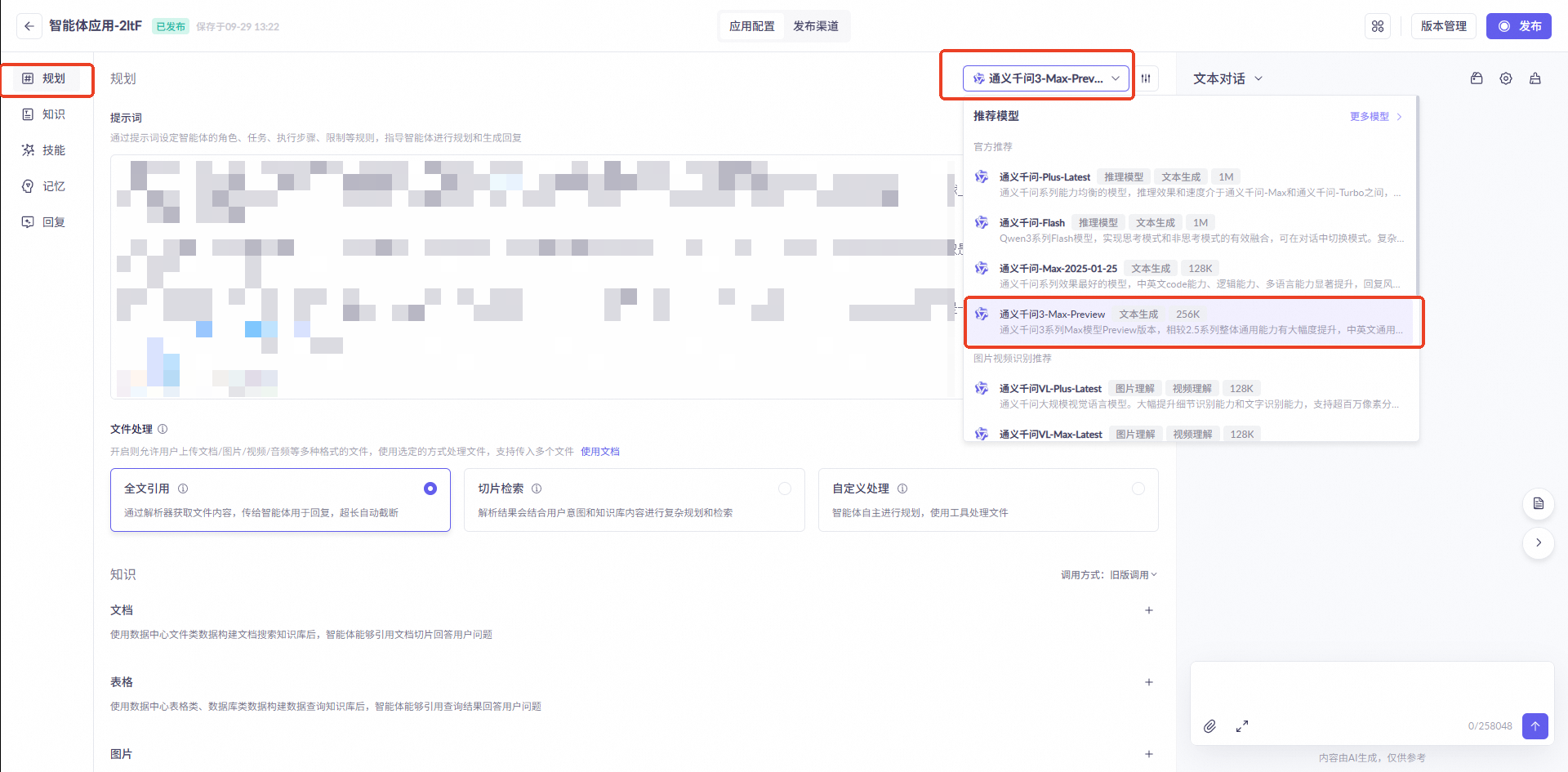
Task: Open model parameter settings sliders icon
Action: (1146, 78)
